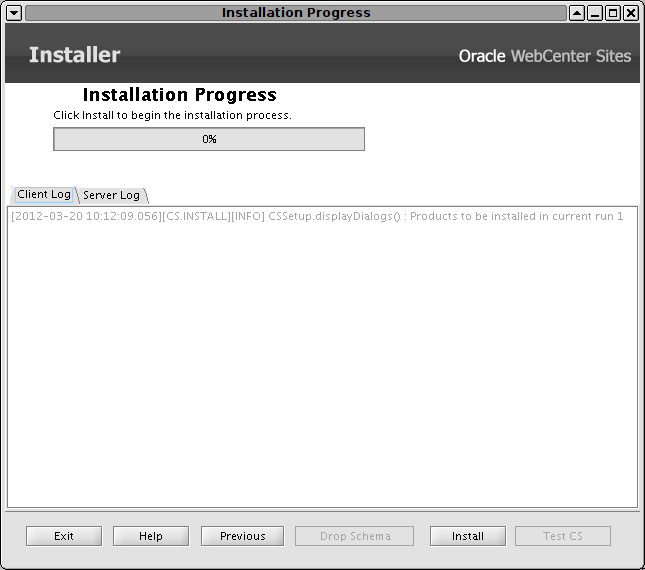Viewport: 645px width, 570px height.
Task: Shade the window using the up-arrow button
Action: coord(577,13)
